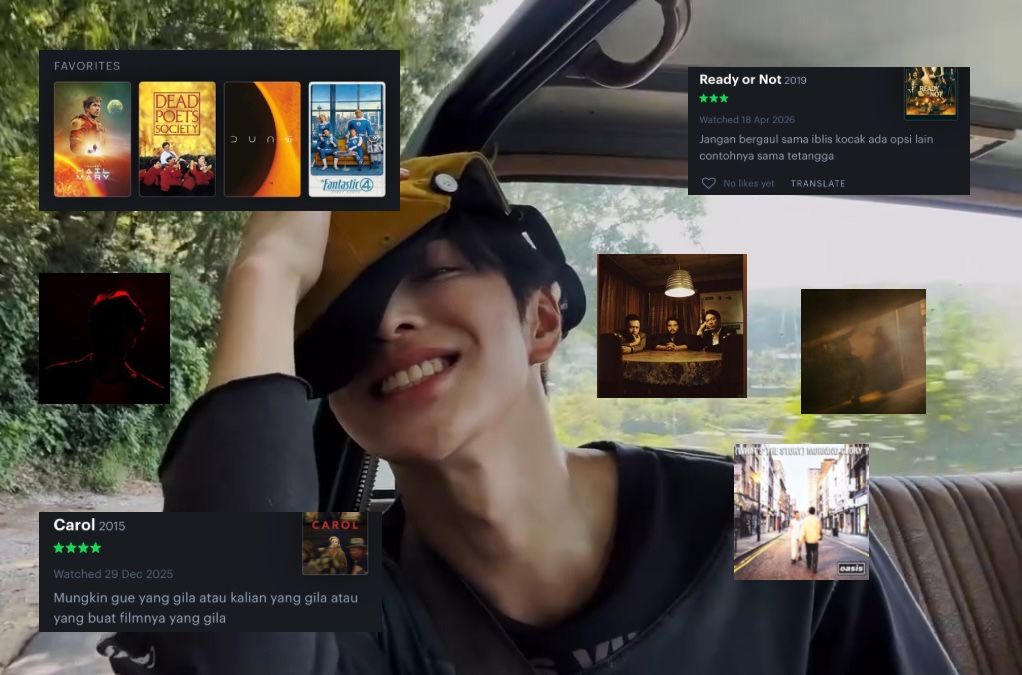Select the Dune poster in Favorites
The height and width of the screenshot is (675, 1022).
click(262, 139)
